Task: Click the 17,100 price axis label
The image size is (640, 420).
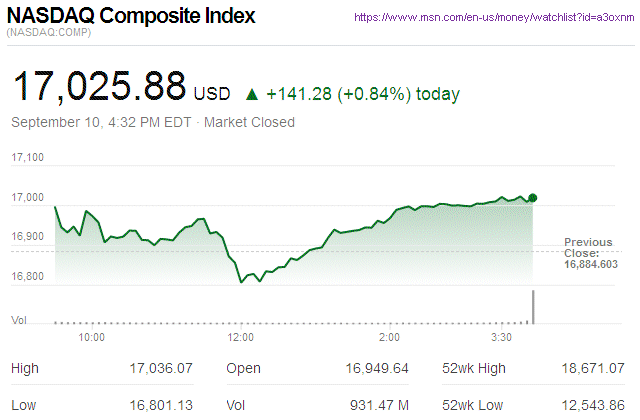Action: click(x=29, y=158)
